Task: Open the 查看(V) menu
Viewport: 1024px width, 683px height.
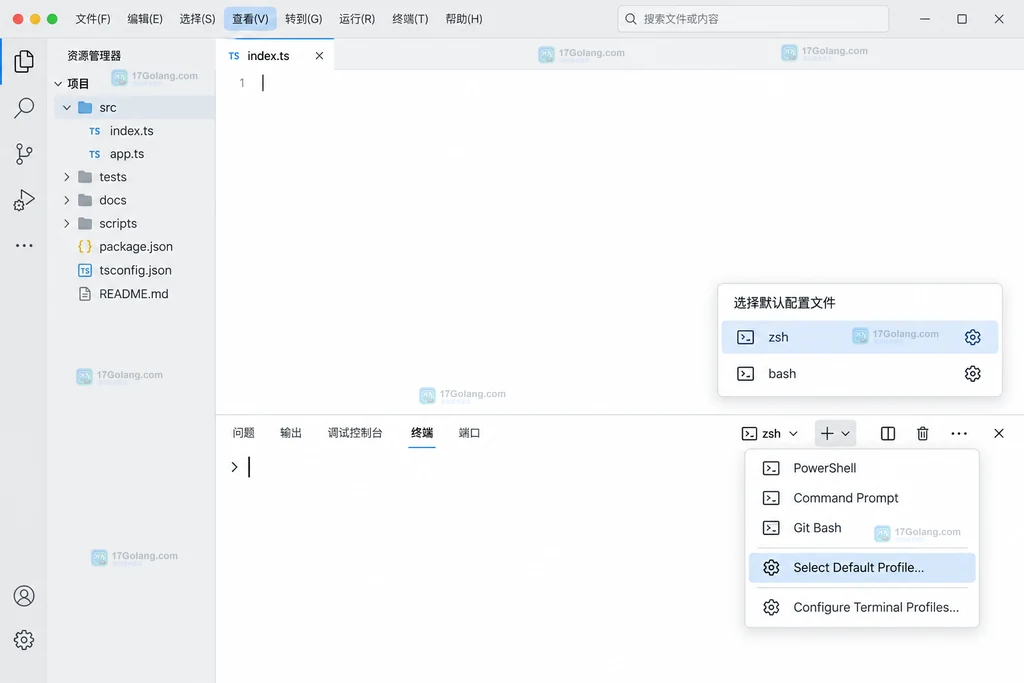Action: (250, 19)
